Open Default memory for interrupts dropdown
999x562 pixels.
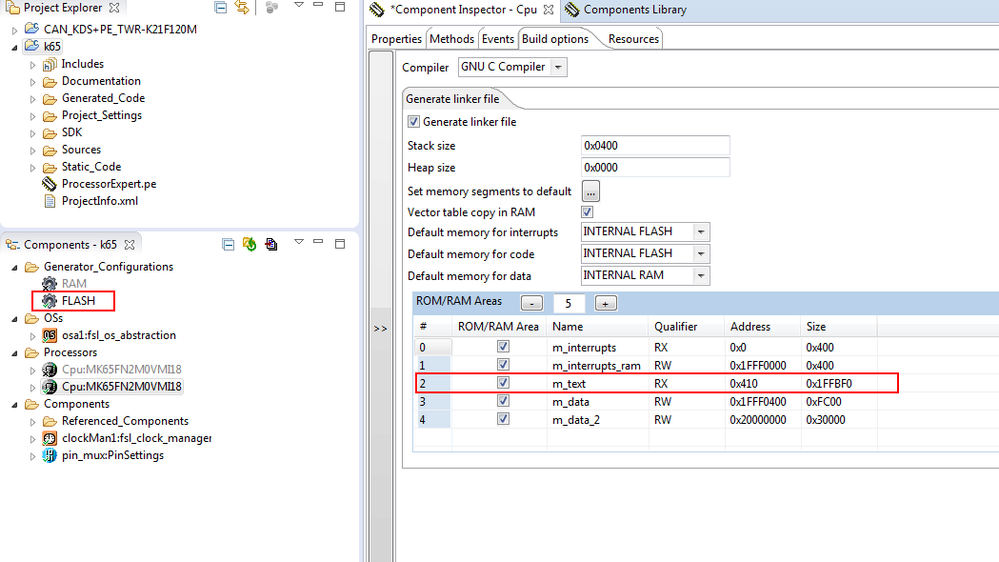pos(701,232)
